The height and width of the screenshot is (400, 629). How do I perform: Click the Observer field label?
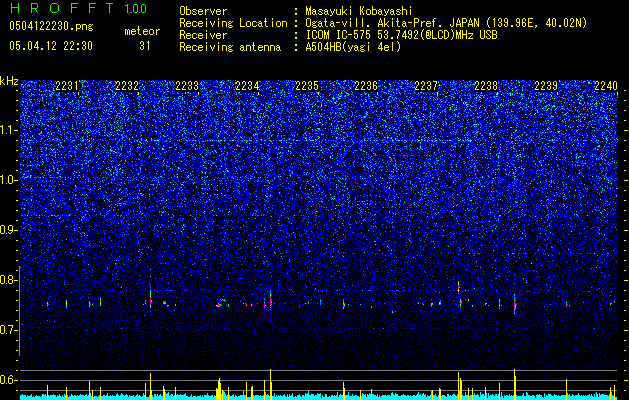click(203, 11)
